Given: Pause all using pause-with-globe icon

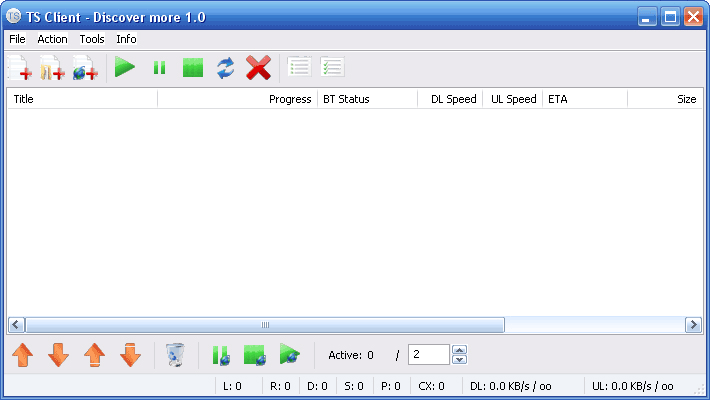Looking at the screenshot, I should [221, 355].
